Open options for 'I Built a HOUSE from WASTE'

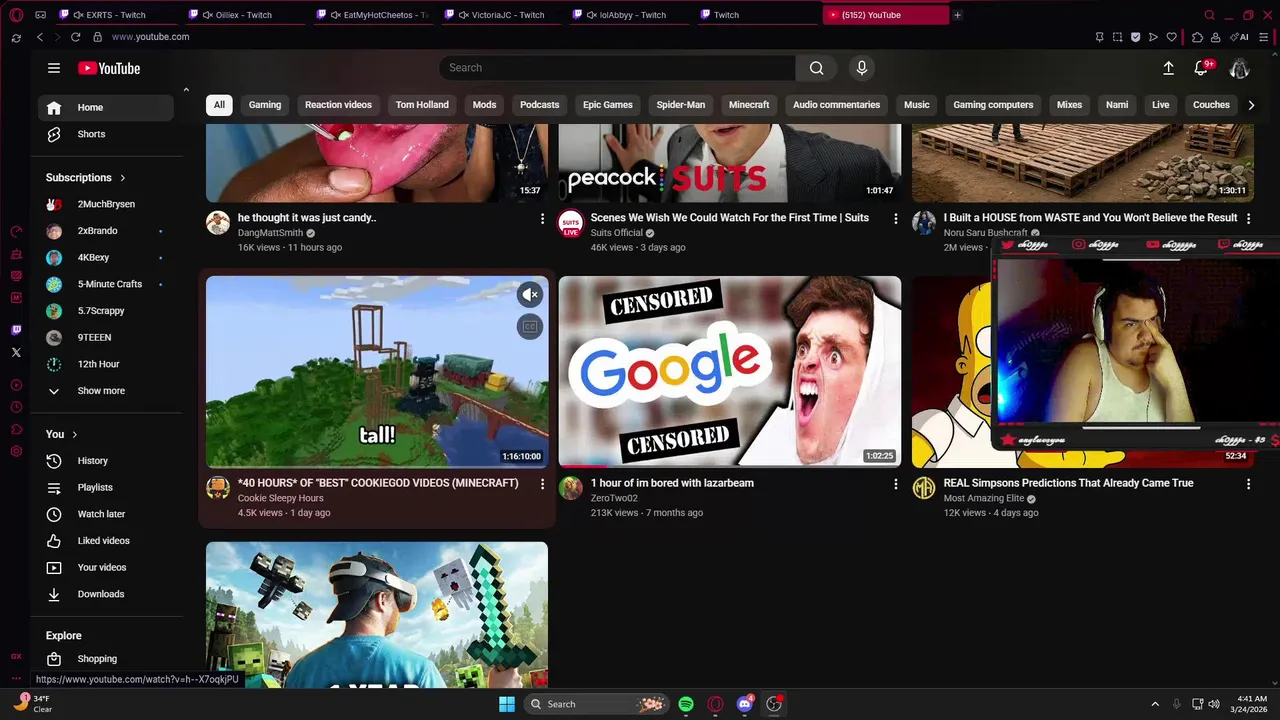coord(1248,218)
